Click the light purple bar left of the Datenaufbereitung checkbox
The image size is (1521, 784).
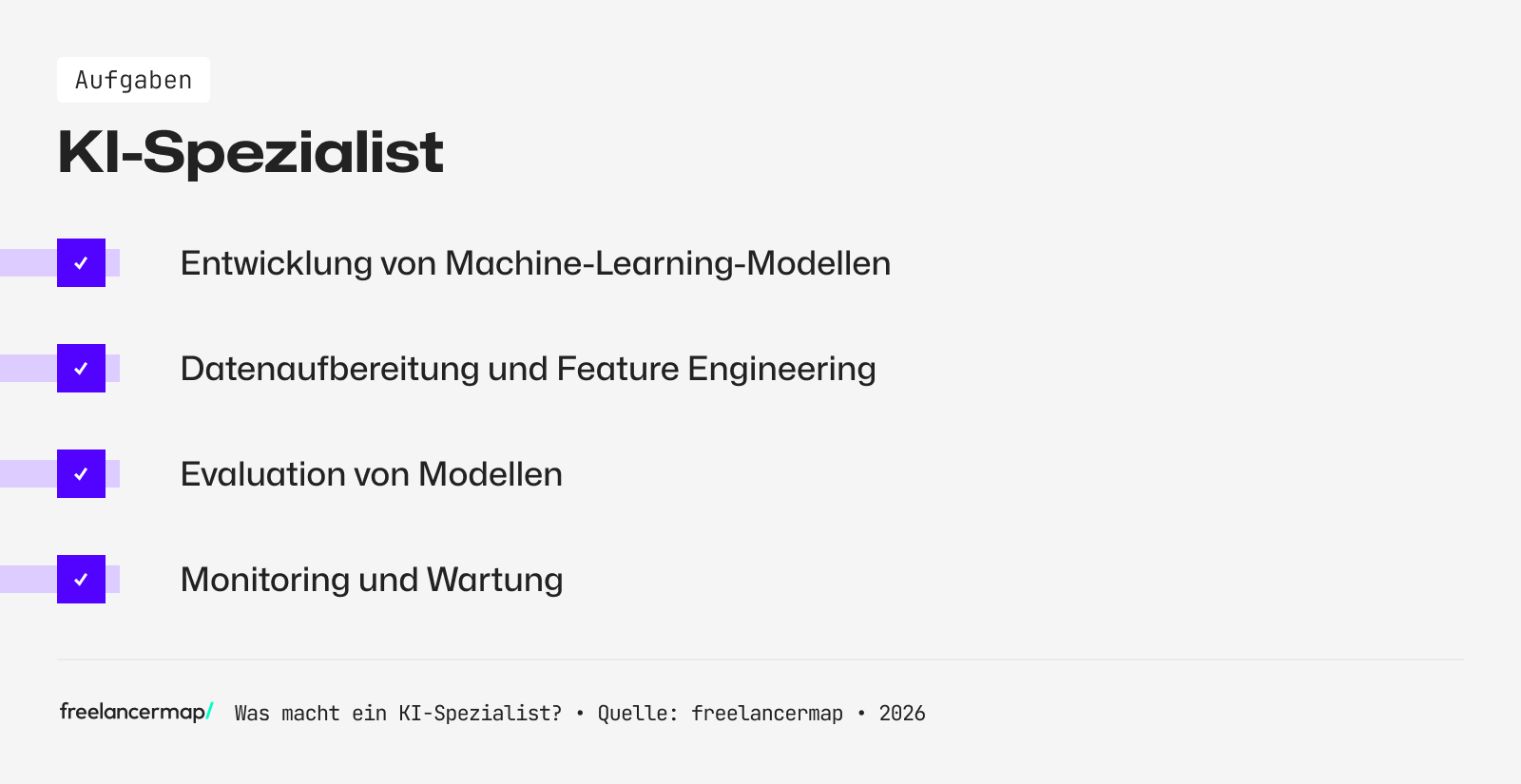click(x=28, y=369)
